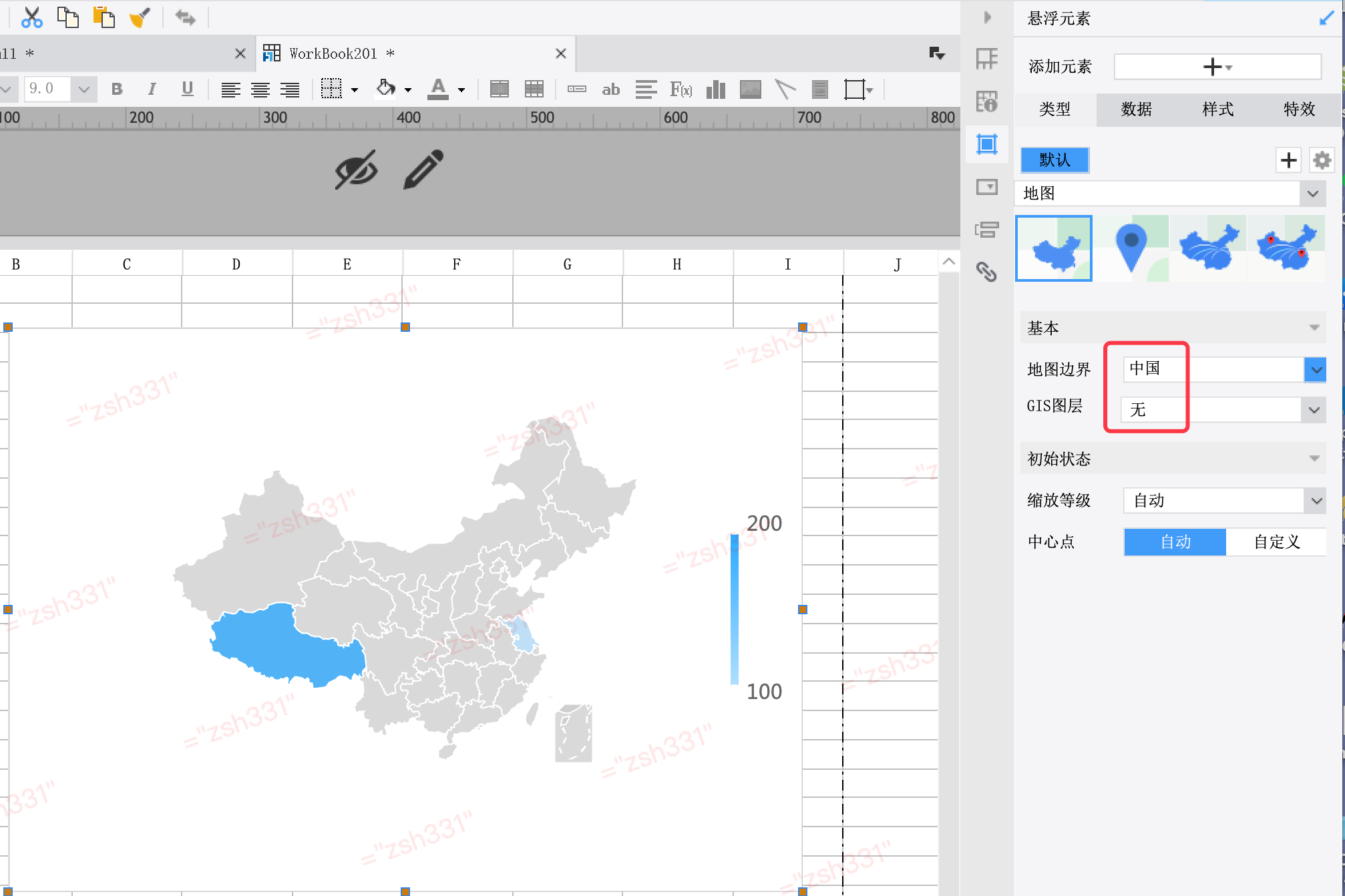The width and height of the screenshot is (1345, 896).
Task: Click the Copy icon in toolbar
Action: (x=67, y=17)
